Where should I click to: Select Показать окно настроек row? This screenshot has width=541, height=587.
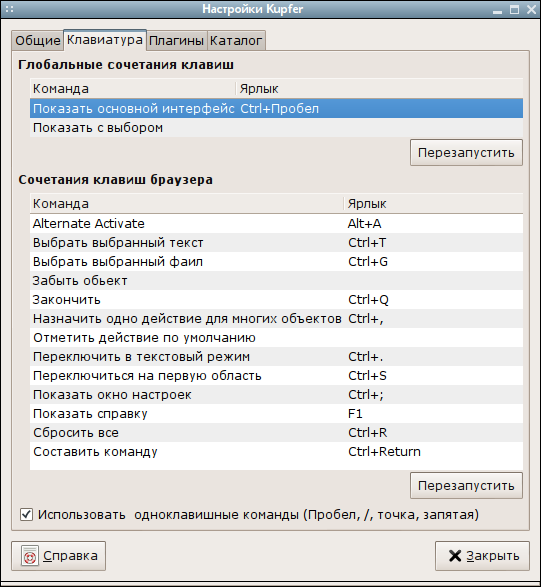point(276,395)
